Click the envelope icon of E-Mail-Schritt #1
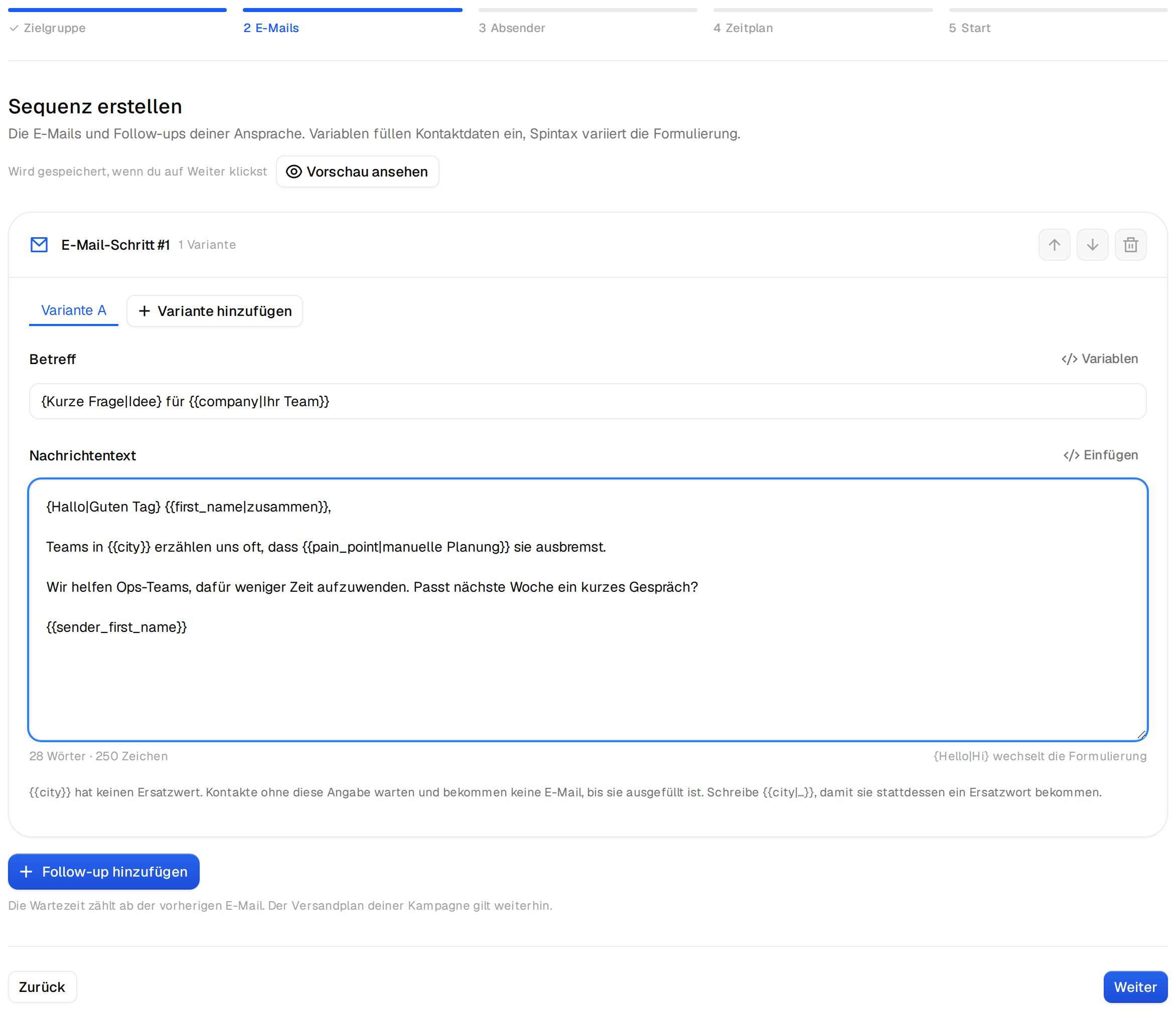Image resolution: width=1176 pixels, height=1011 pixels. pos(39,245)
